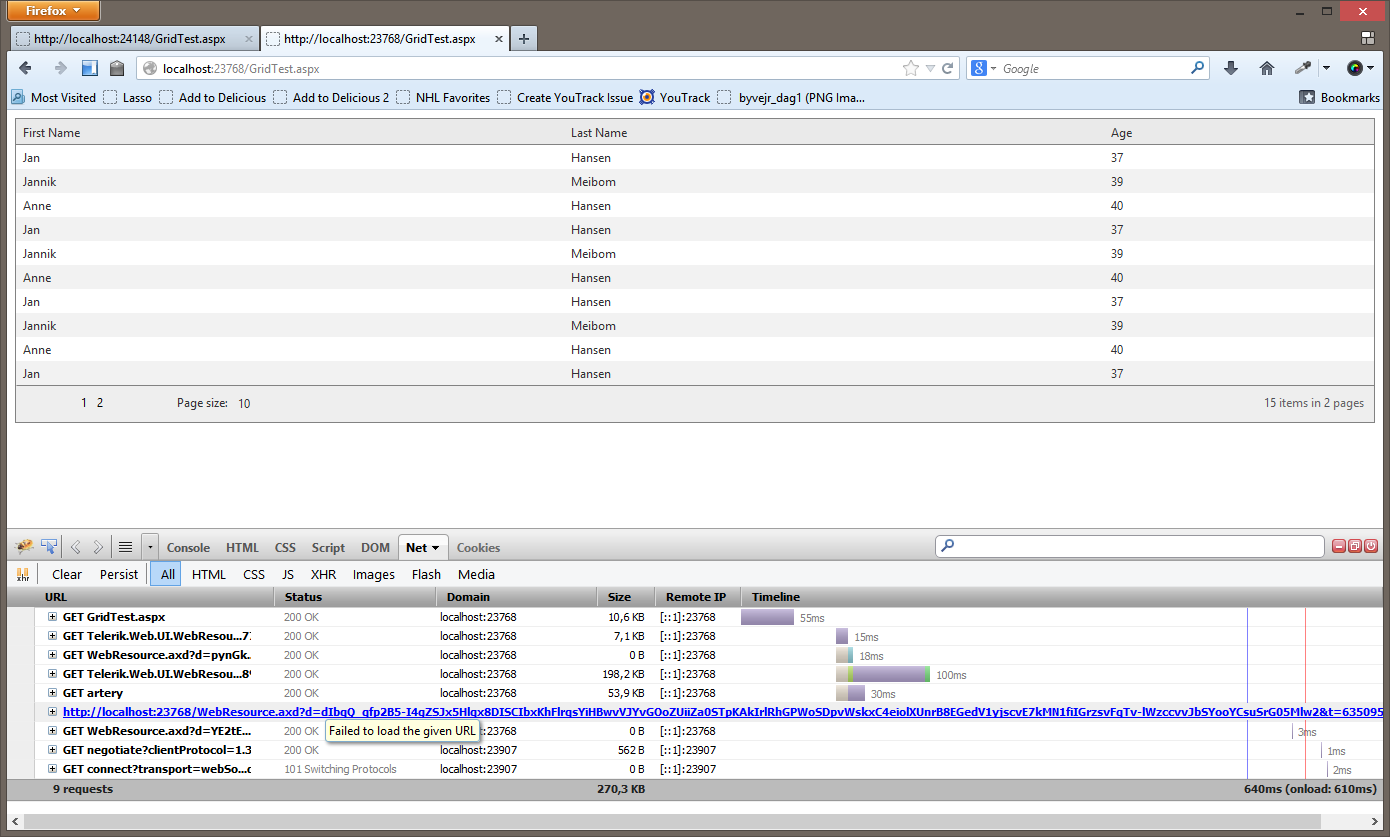Open the Firebug panel list dropdown arrow

150,547
